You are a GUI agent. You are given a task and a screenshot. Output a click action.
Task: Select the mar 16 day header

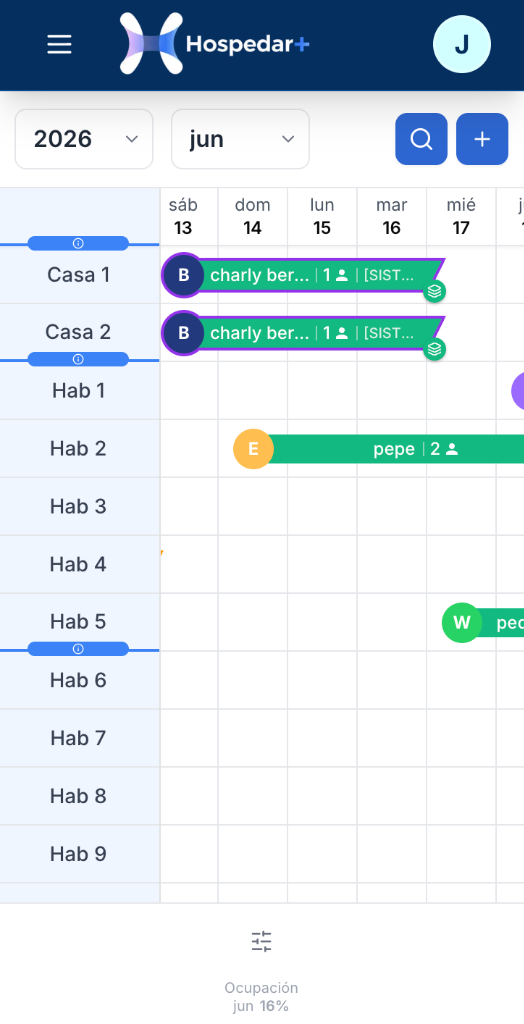click(391, 217)
